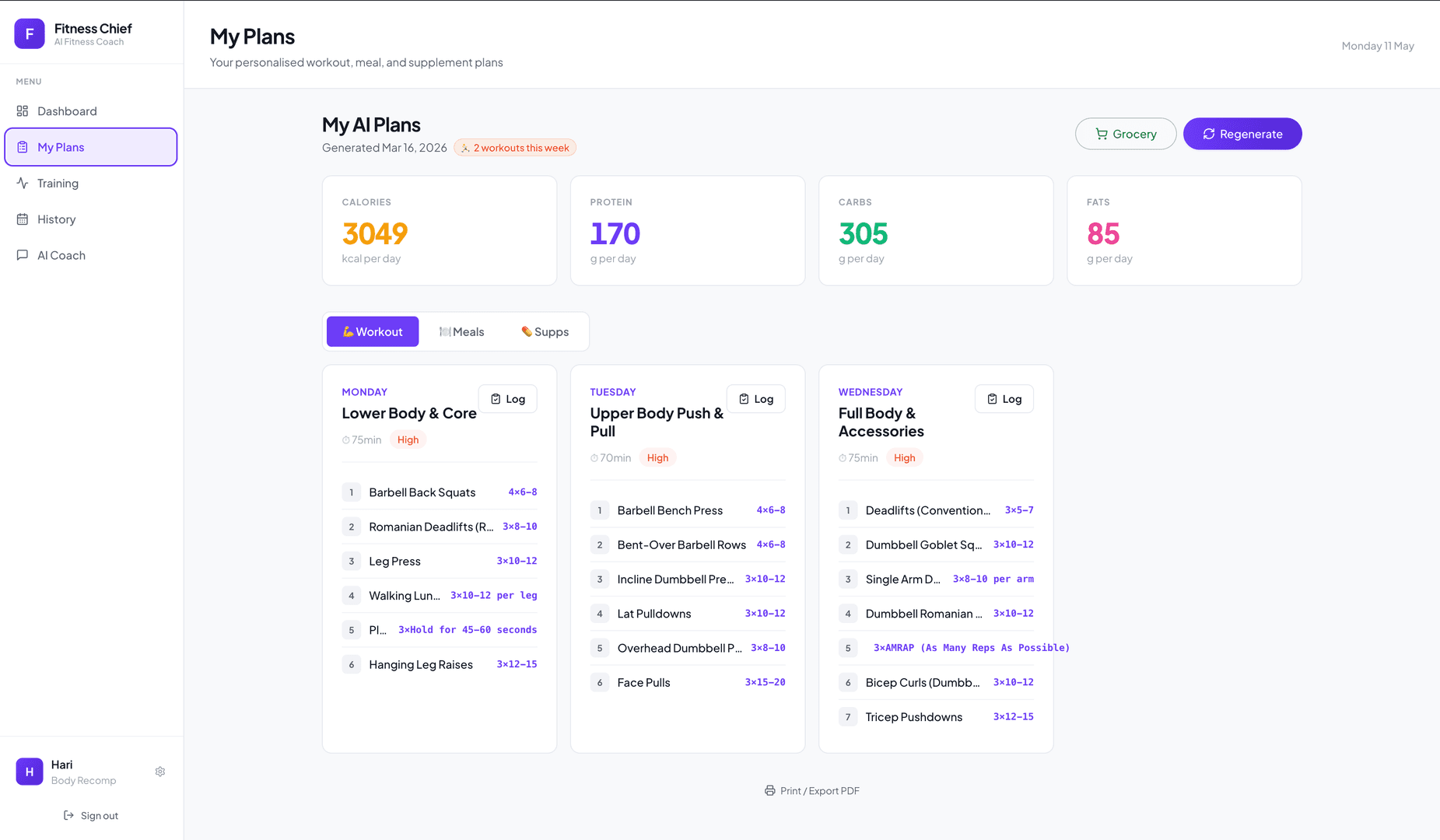
Task: Click the clock icon beside Tuesday's 70min
Action: click(x=594, y=458)
